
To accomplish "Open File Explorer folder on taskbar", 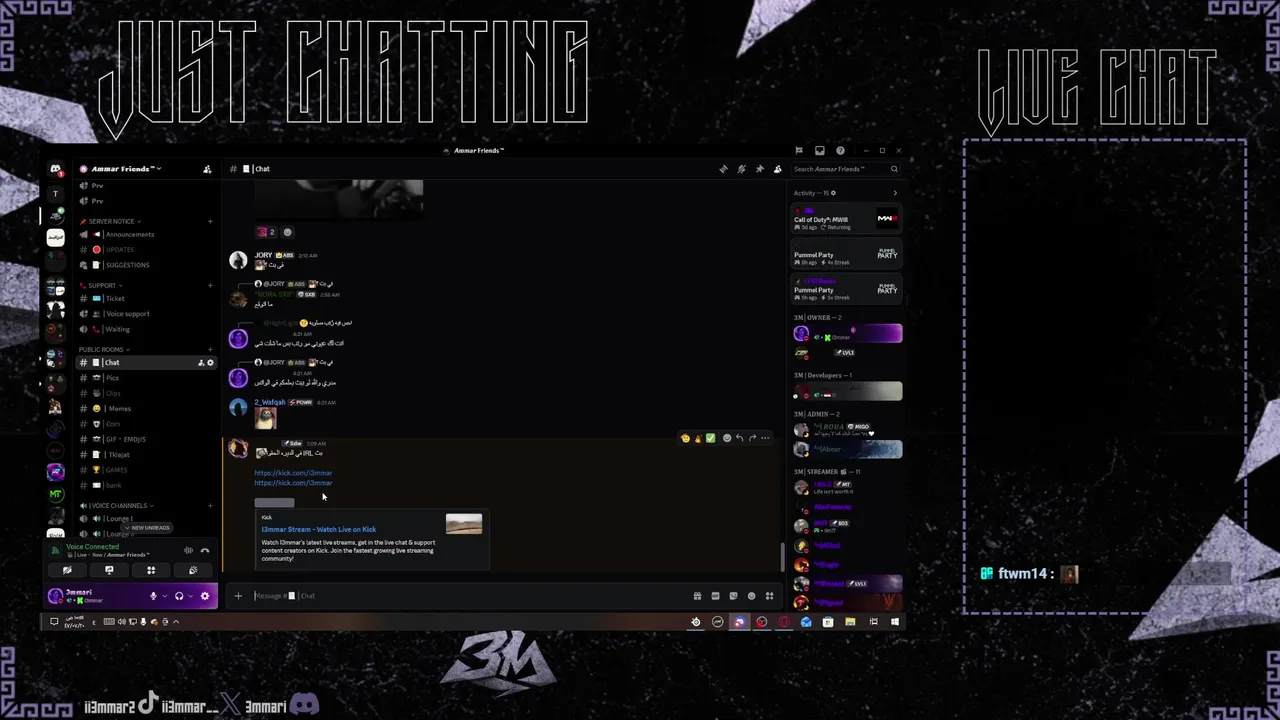I will [850, 622].
